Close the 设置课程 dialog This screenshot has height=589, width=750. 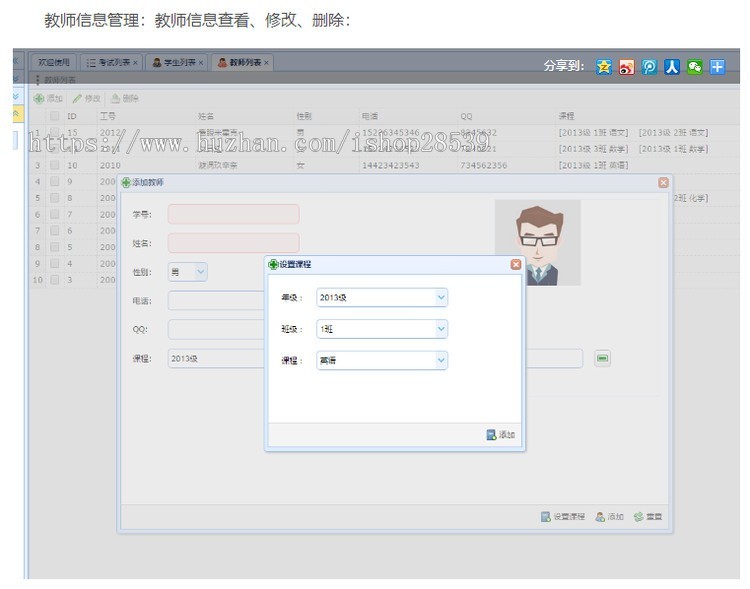tap(516, 264)
